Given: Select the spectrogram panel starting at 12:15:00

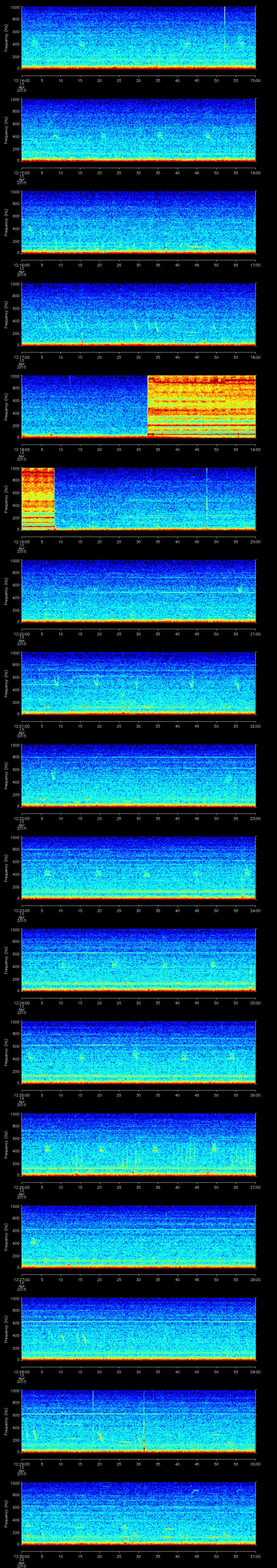Looking at the screenshot, I should pyautogui.click(x=139, y=130).
